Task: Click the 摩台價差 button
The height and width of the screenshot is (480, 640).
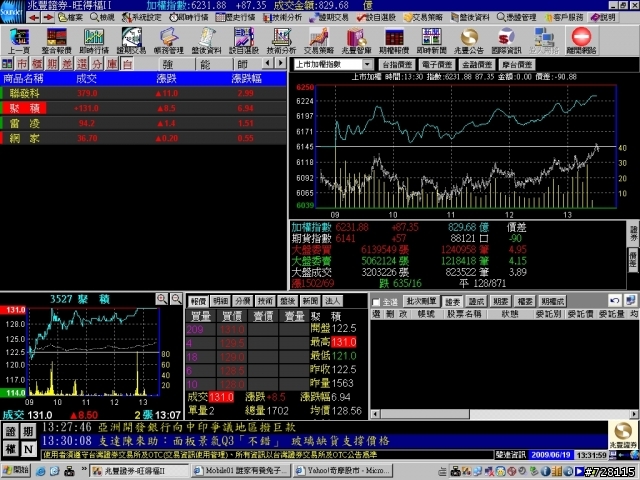Action: tap(517, 64)
